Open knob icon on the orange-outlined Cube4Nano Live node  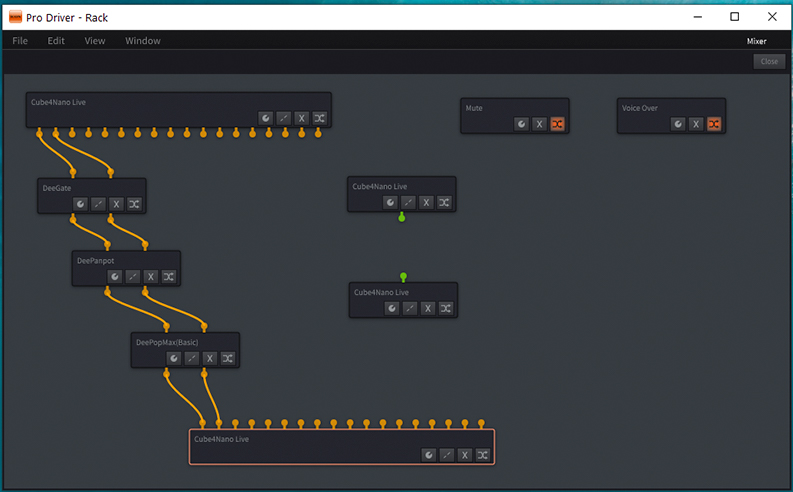click(429, 455)
